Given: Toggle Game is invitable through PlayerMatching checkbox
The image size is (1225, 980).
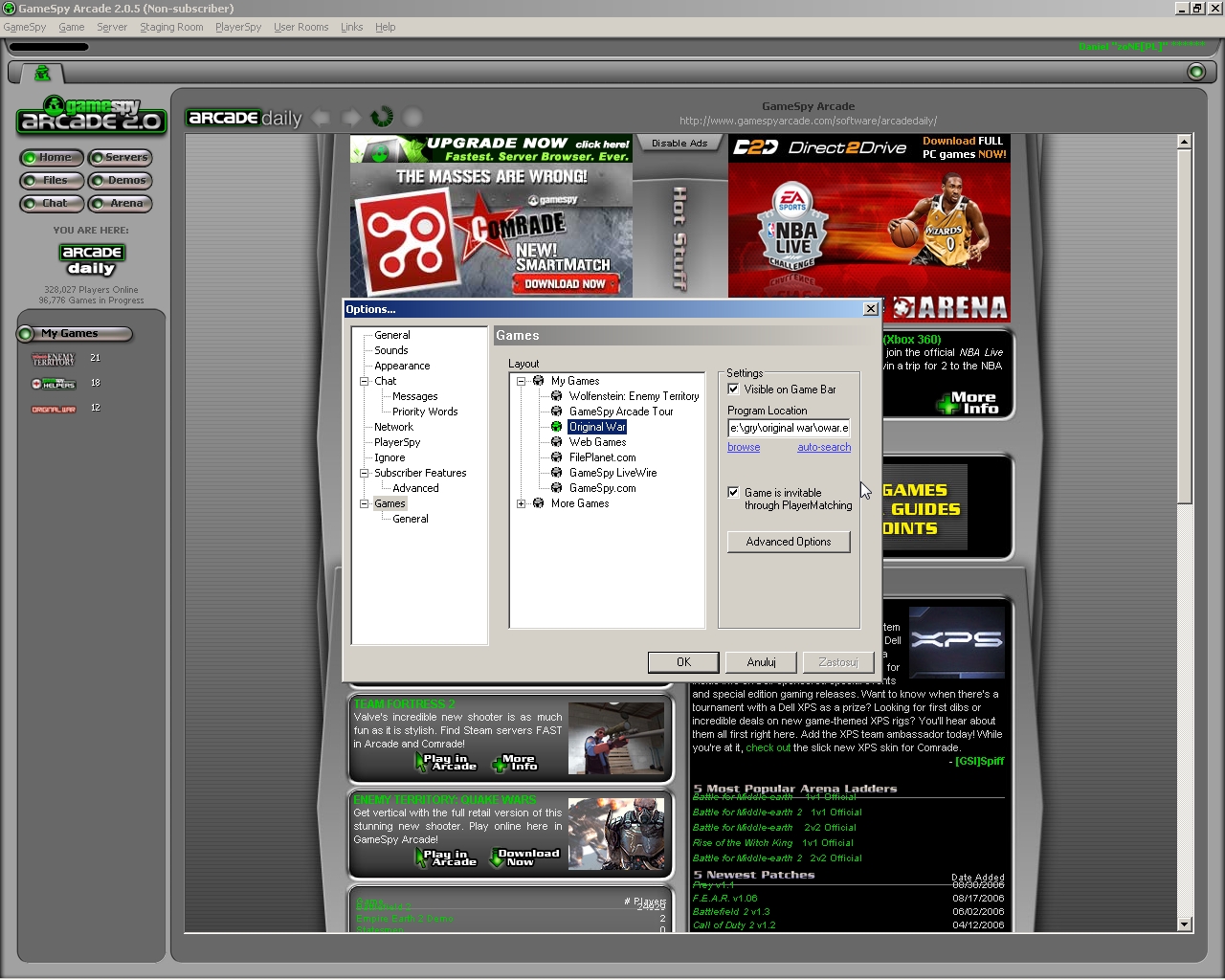Looking at the screenshot, I should point(733,493).
